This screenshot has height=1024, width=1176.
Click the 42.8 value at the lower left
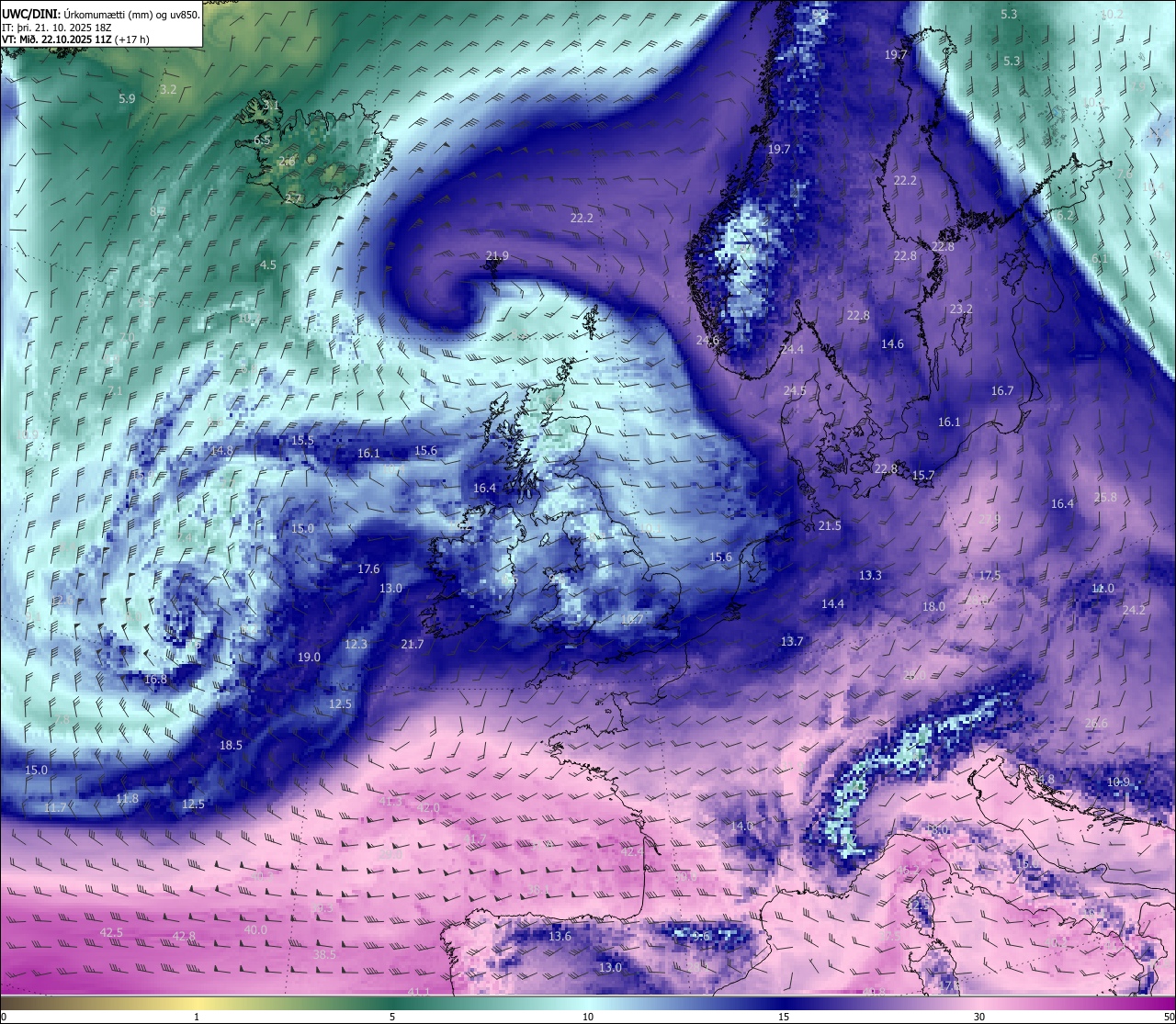coord(184,936)
